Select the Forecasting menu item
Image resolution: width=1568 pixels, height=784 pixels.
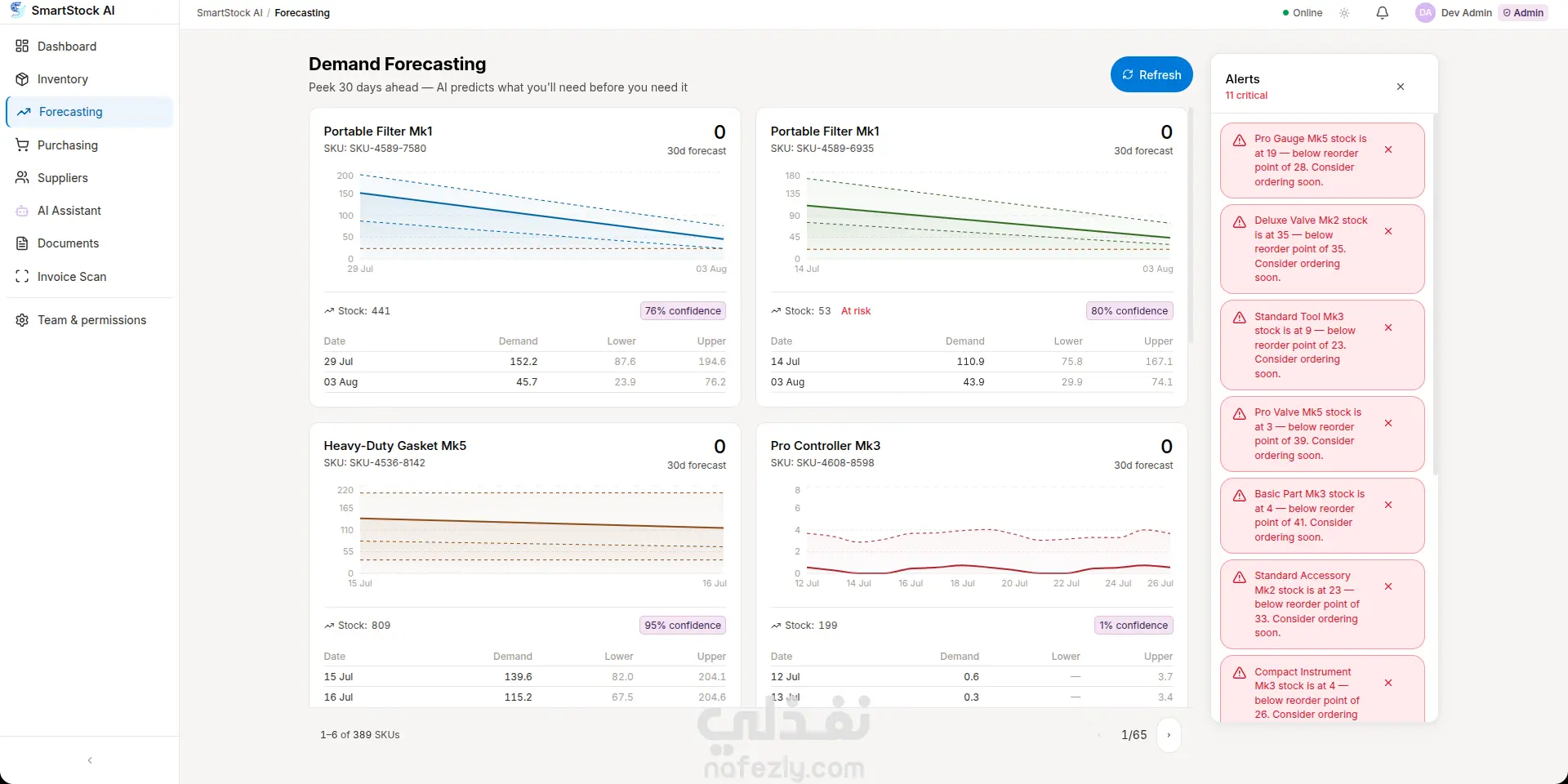(90, 112)
